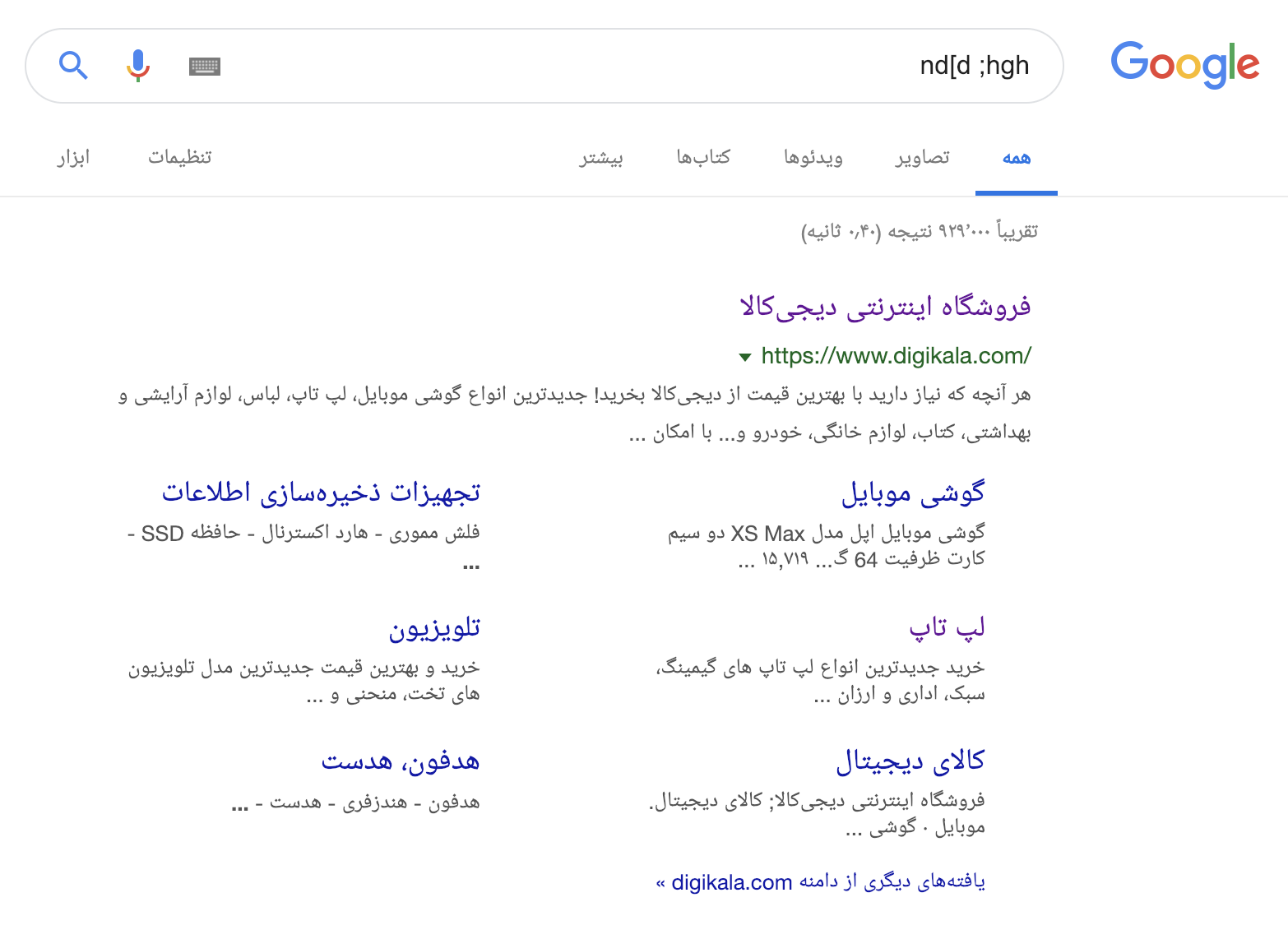Switch to the تصاویر (Images) tab
The width and height of the screenshot is (1288, 939).
[x=923, y=157]
